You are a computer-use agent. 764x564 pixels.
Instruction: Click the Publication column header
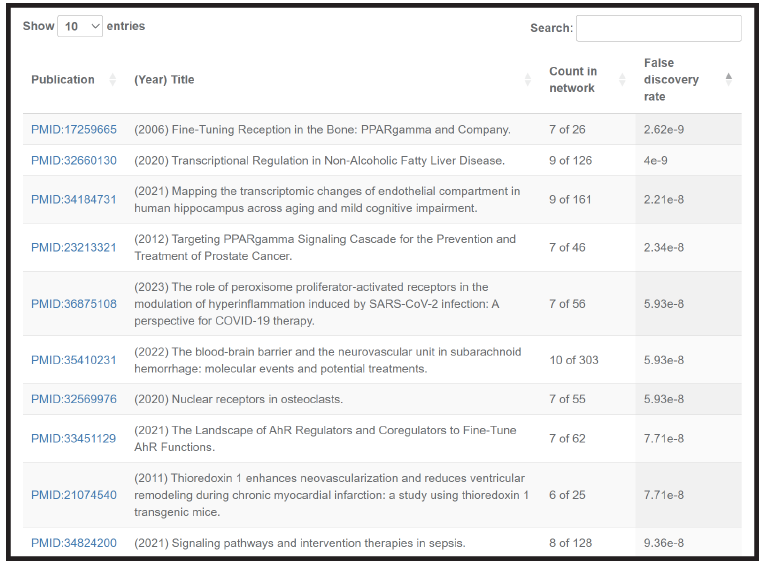point(63,79)
